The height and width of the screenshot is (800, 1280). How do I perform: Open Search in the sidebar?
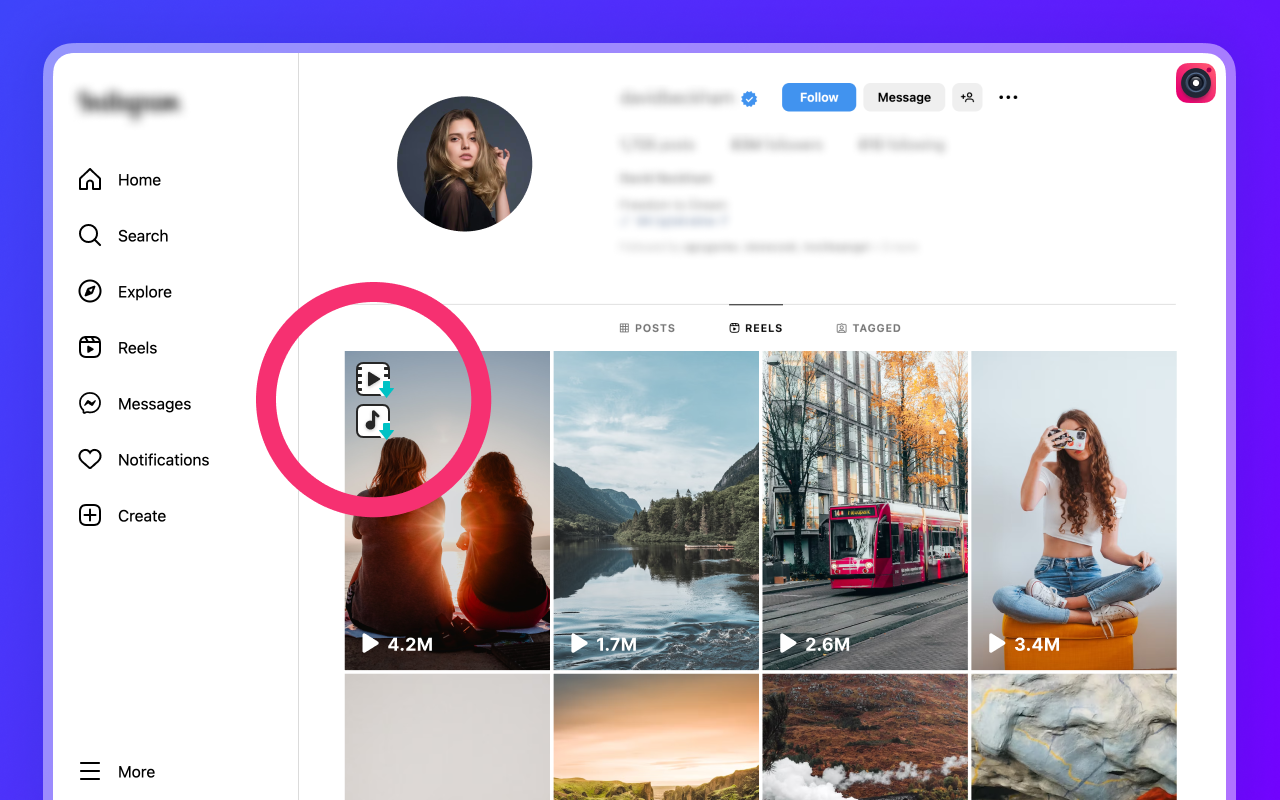point(124,236)
